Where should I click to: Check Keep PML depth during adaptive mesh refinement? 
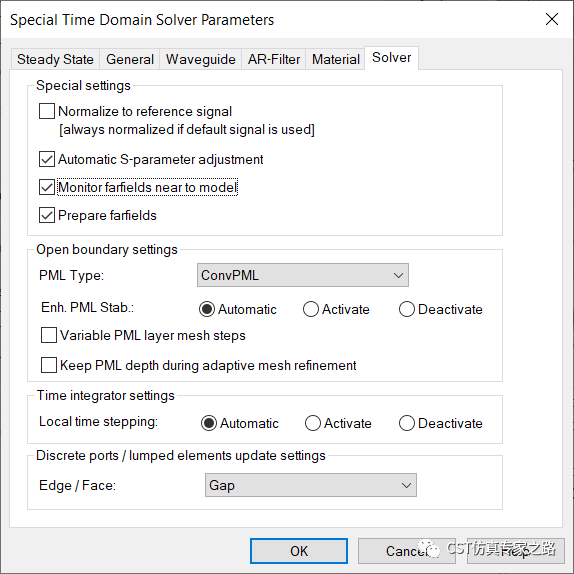[49, 365]
